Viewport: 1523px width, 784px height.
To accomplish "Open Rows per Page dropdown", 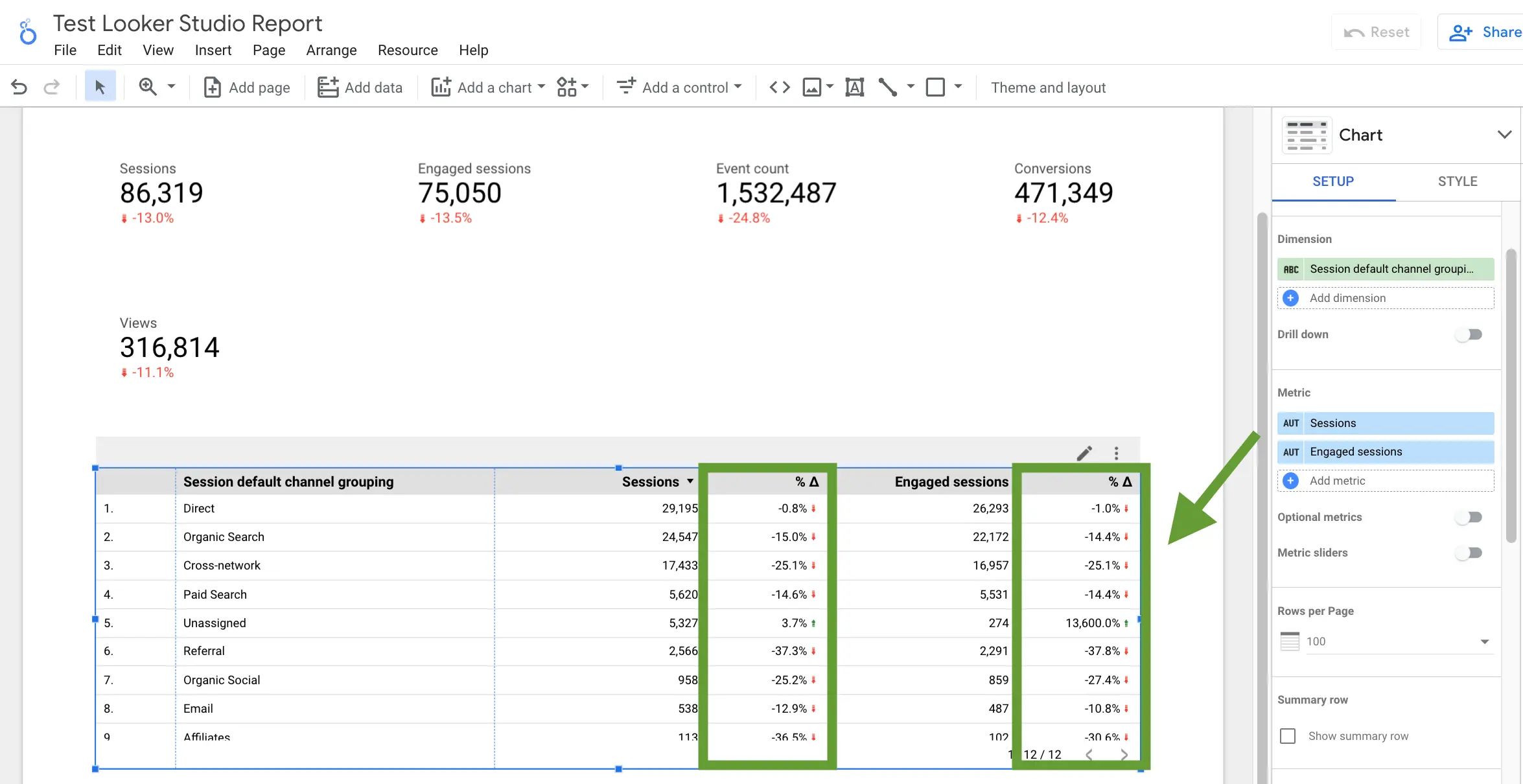I will 1386,641.
